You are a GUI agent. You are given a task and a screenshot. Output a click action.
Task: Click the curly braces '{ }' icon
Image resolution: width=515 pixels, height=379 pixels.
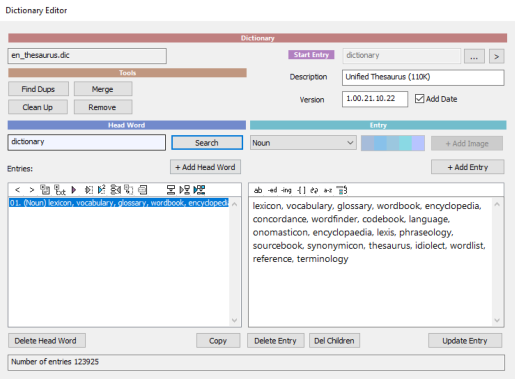coord(301,190)
